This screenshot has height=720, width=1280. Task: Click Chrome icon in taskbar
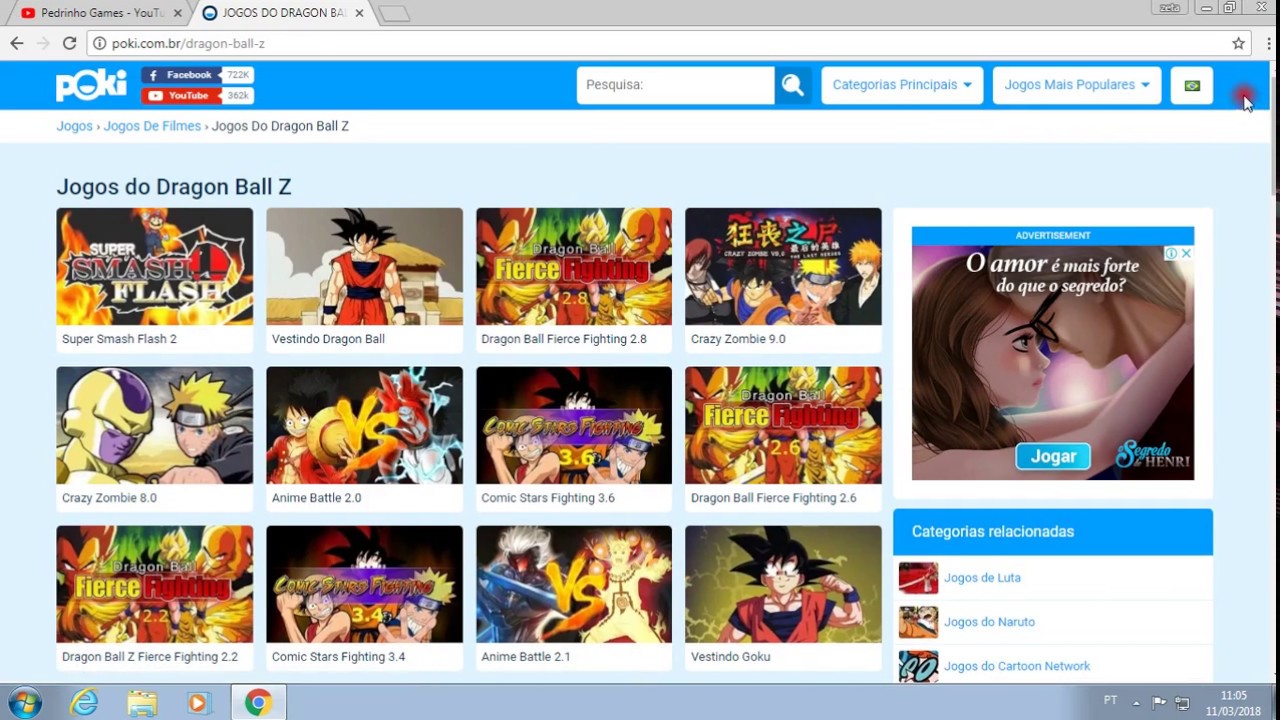click(x=258, y=703)
